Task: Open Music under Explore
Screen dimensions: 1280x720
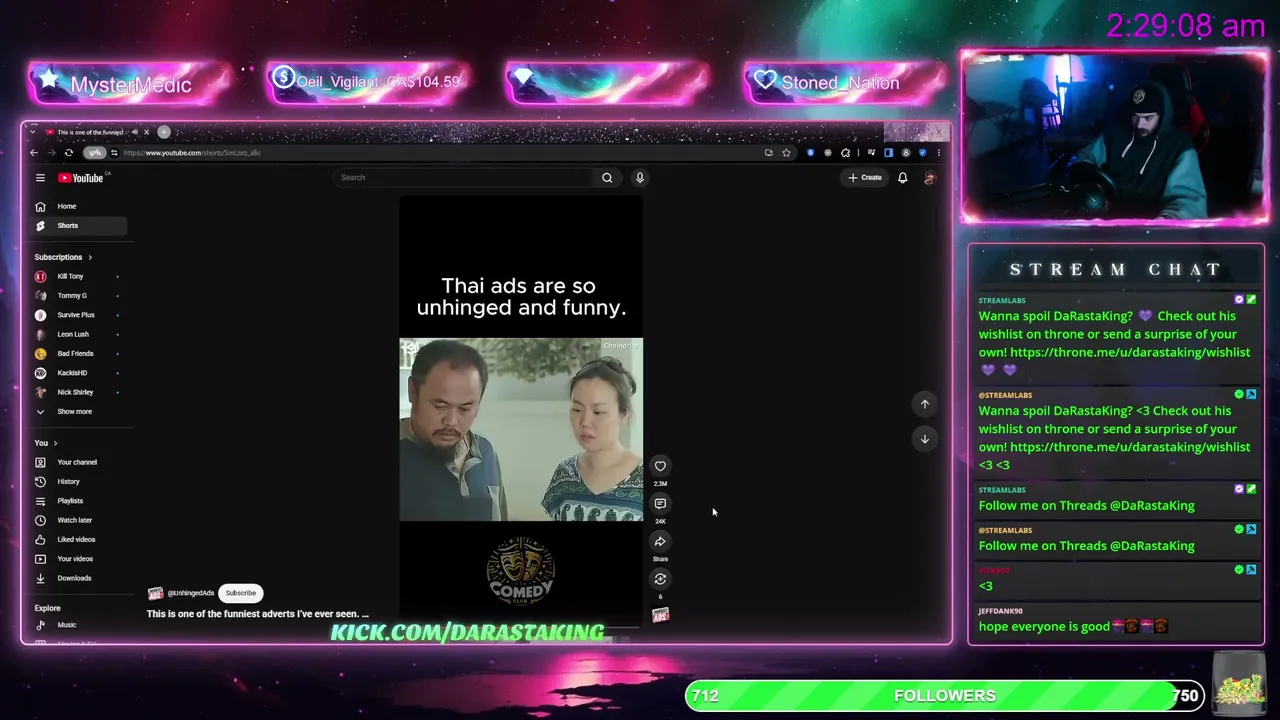Action: 79,625
